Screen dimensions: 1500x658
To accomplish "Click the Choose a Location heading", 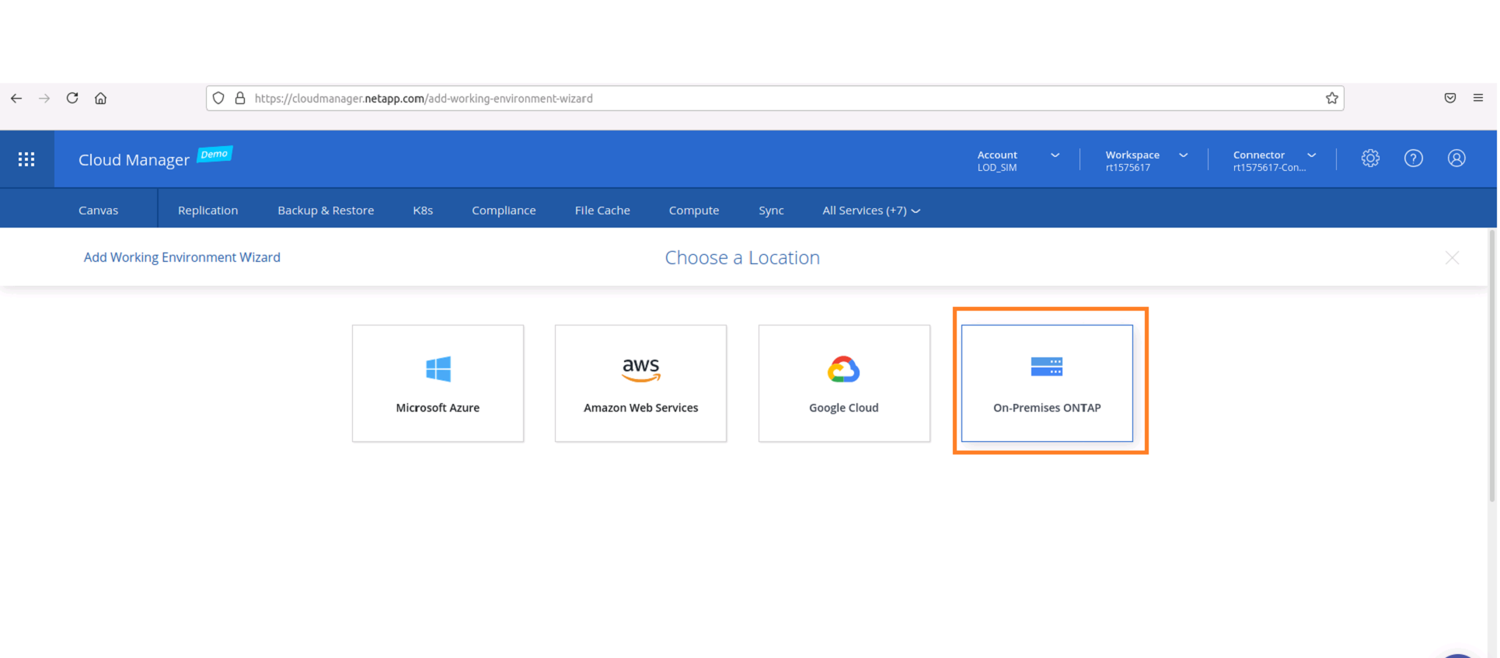I will 742,257.
